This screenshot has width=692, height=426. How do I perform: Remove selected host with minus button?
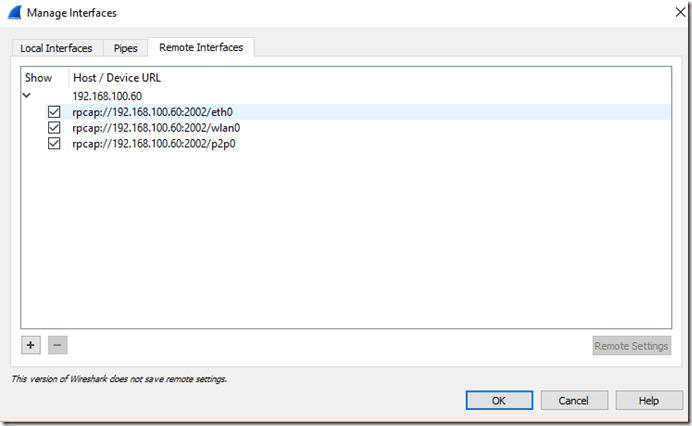click(57, 345)
